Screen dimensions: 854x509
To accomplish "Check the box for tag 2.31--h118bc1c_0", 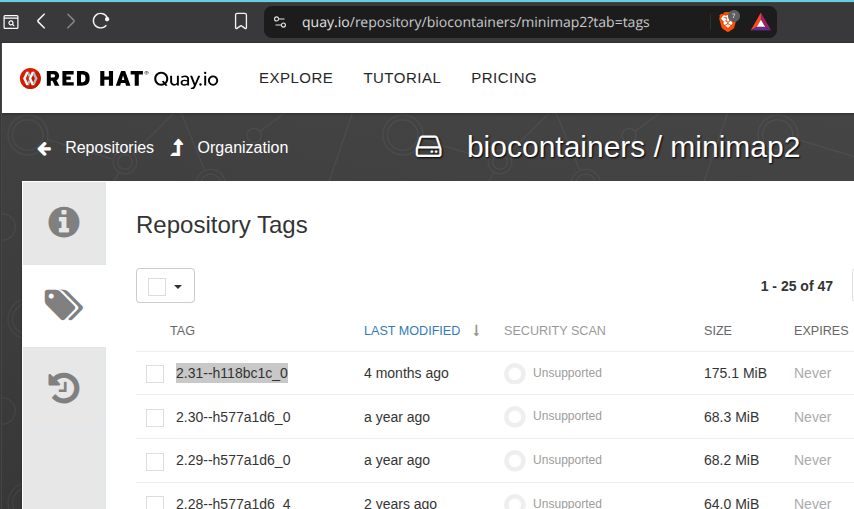I will coord(155,374).
